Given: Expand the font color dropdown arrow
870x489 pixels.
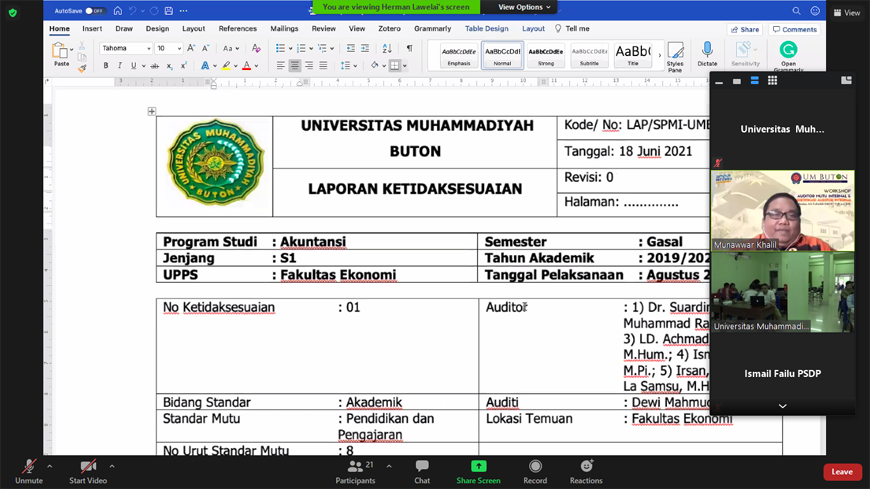Looking at the screenshot, I should tap(256, 66).
